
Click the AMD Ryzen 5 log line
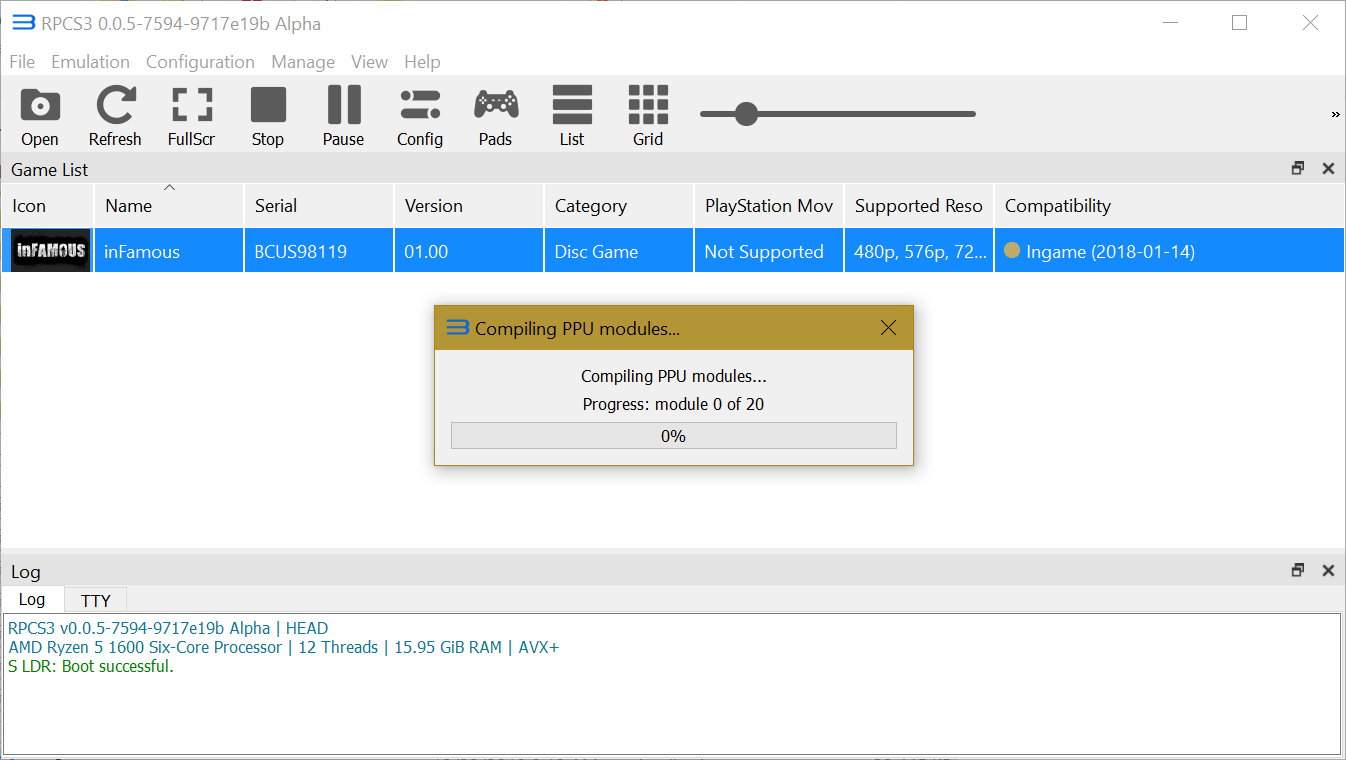[284, 647]
